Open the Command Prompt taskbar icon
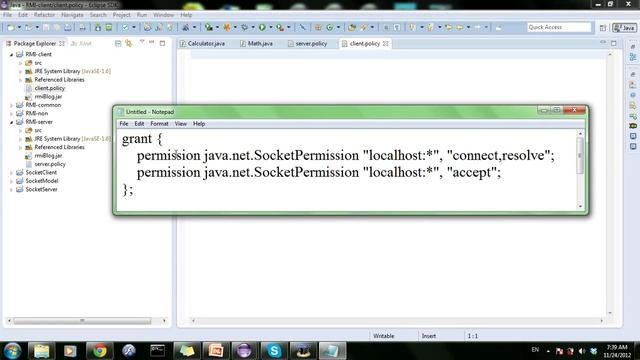Screen dimensions: 640x360 point(158,351)
